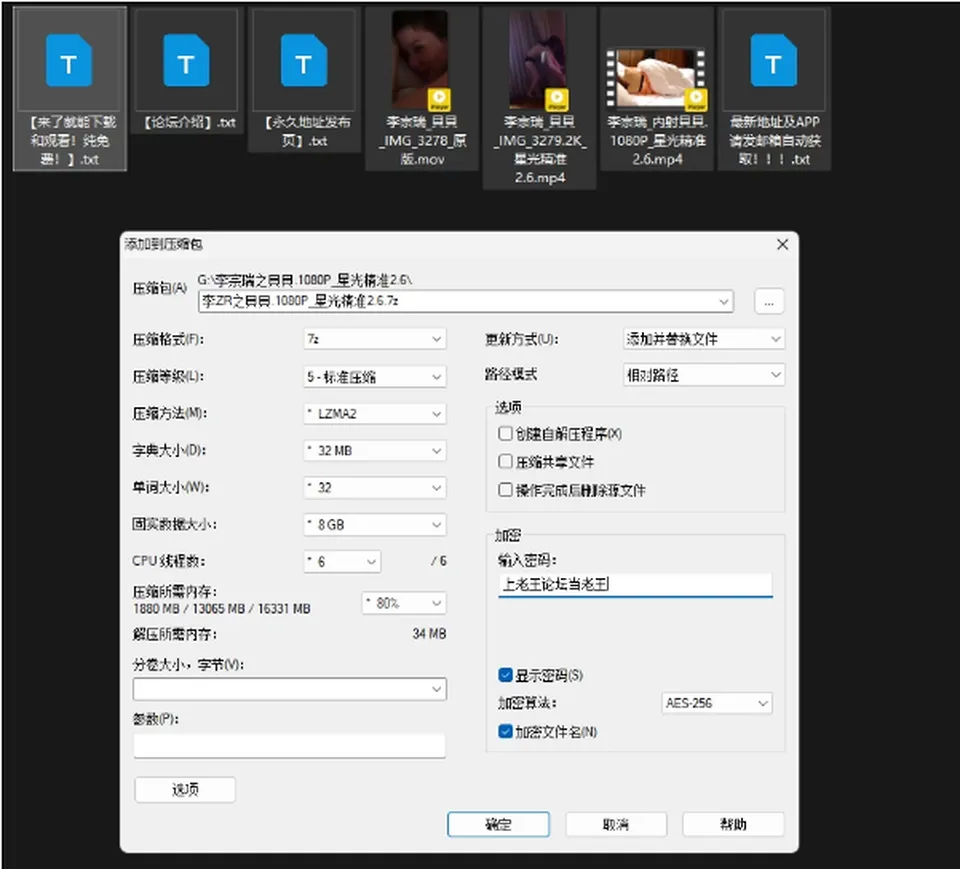Open the 压缩等级 dropdown
The width and height of the screenshot is (960, 869).
[x=375, y=376]
